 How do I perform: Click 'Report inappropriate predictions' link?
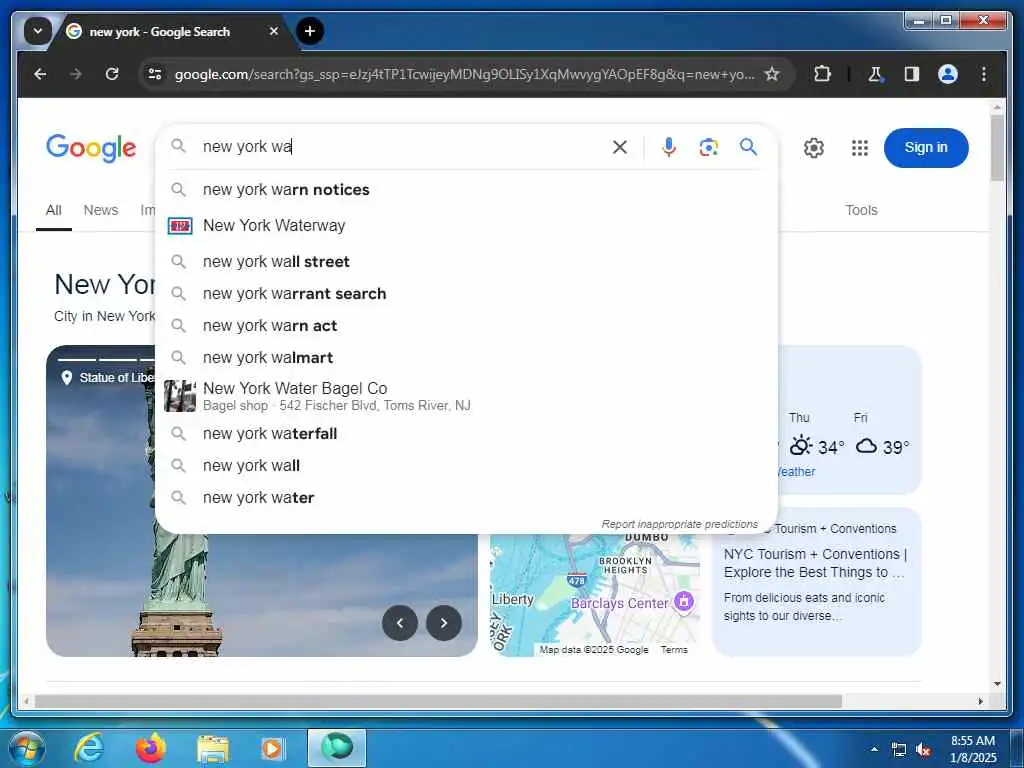click(679, 524)
